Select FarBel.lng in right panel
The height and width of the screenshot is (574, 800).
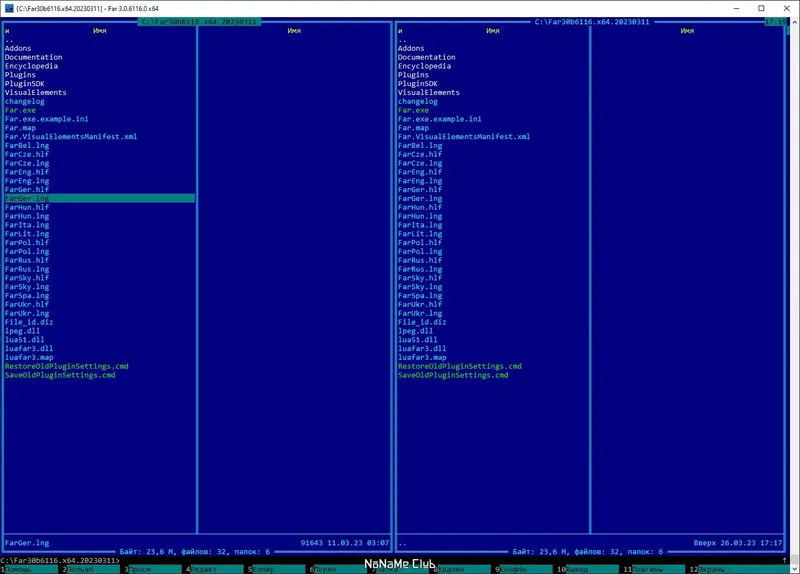coord(420,145)
